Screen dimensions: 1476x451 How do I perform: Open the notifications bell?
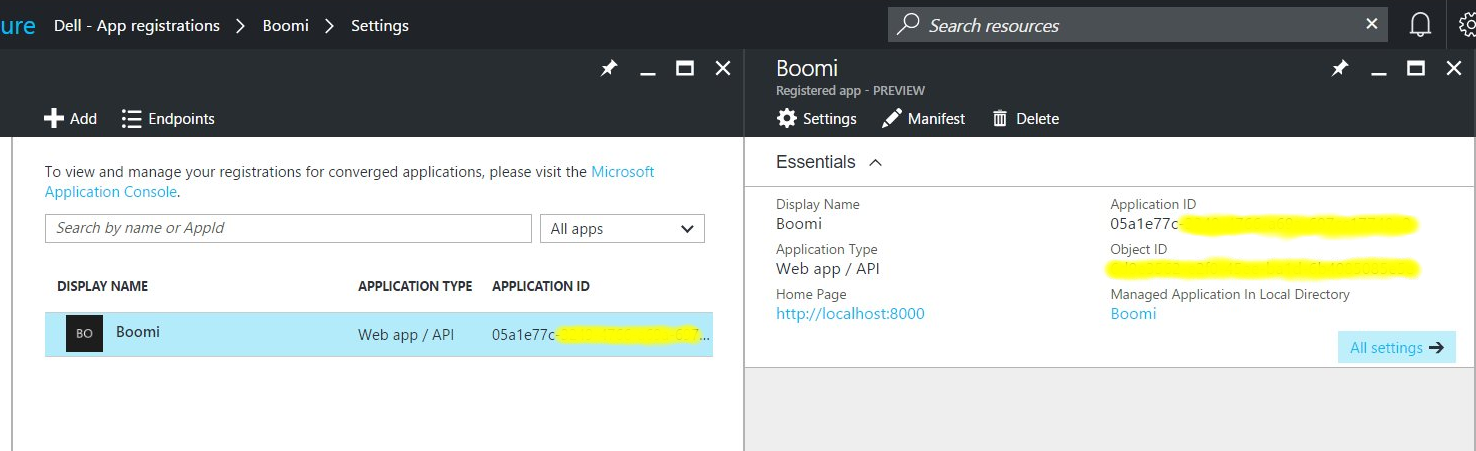pos(1420,25)
